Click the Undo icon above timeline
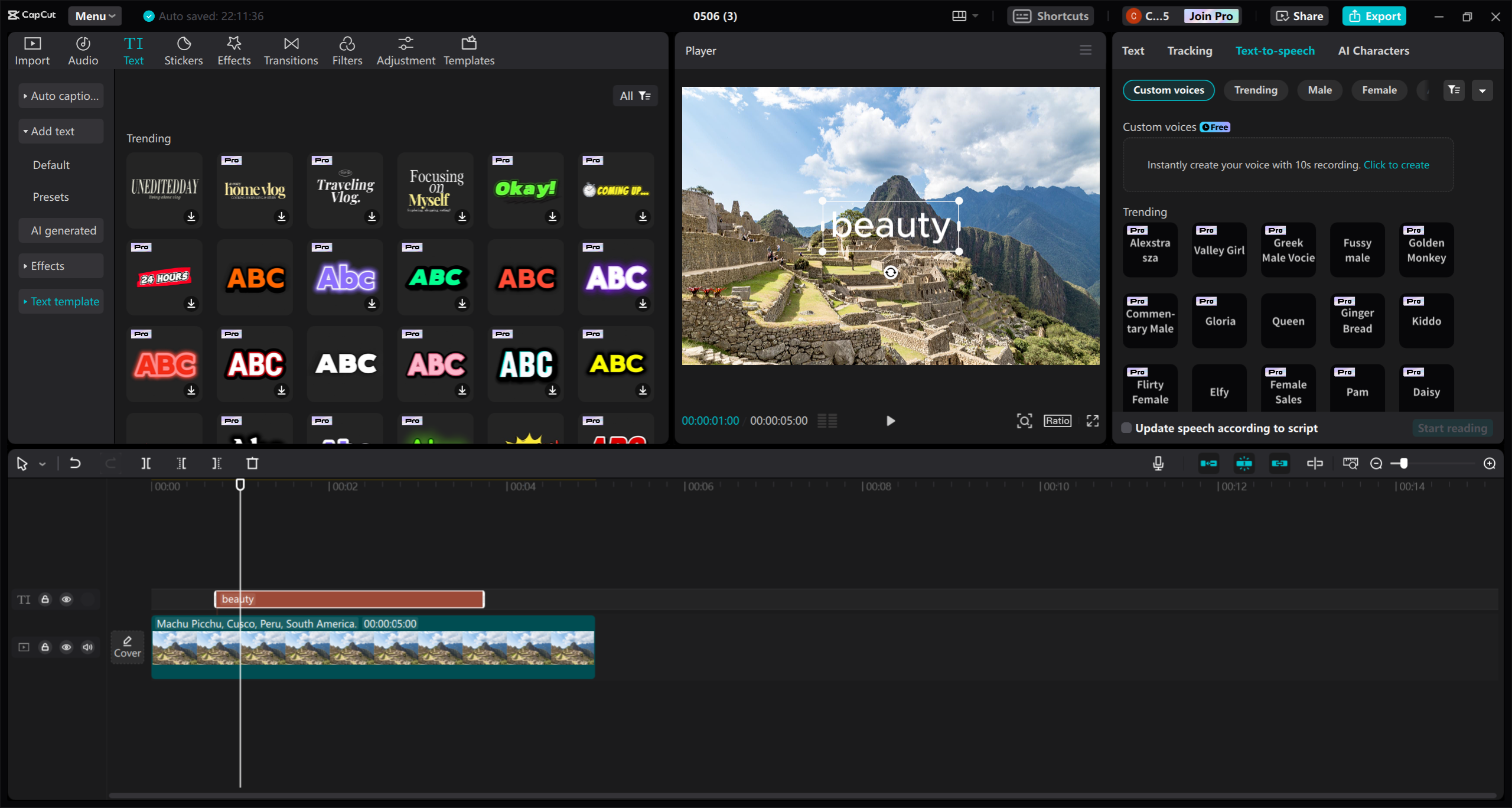Viewport: 1512px width, 808px height. click(74, 463)
